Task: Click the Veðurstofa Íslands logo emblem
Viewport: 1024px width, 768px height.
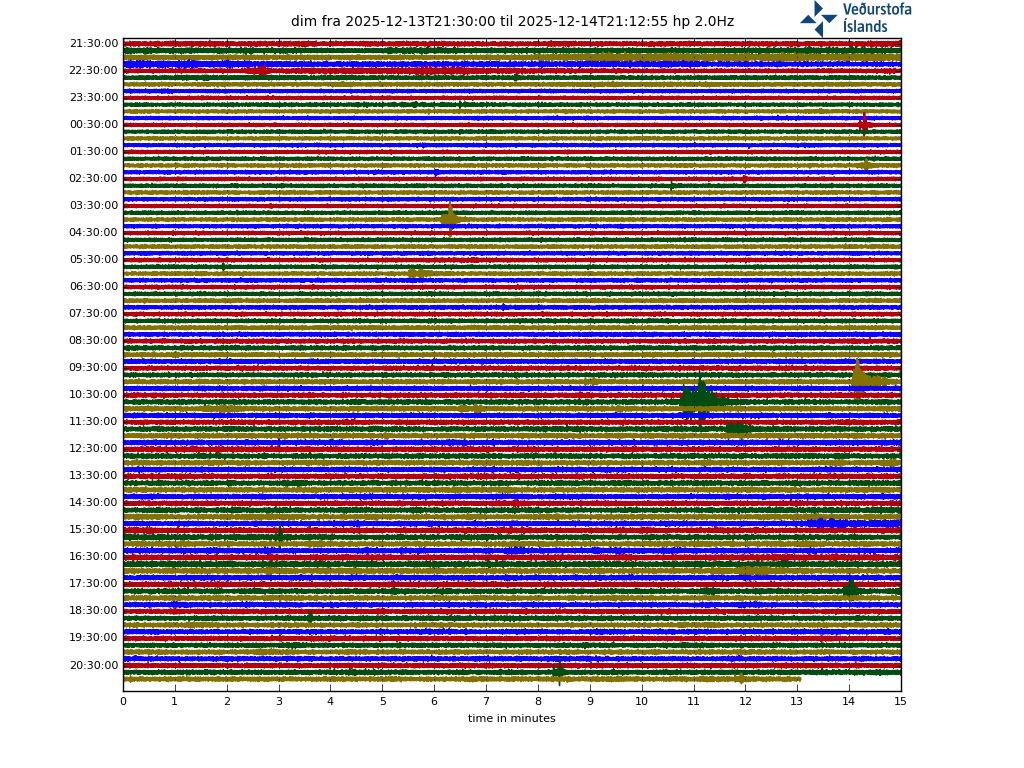Action: pyautogui.click(x=818, y=18)
